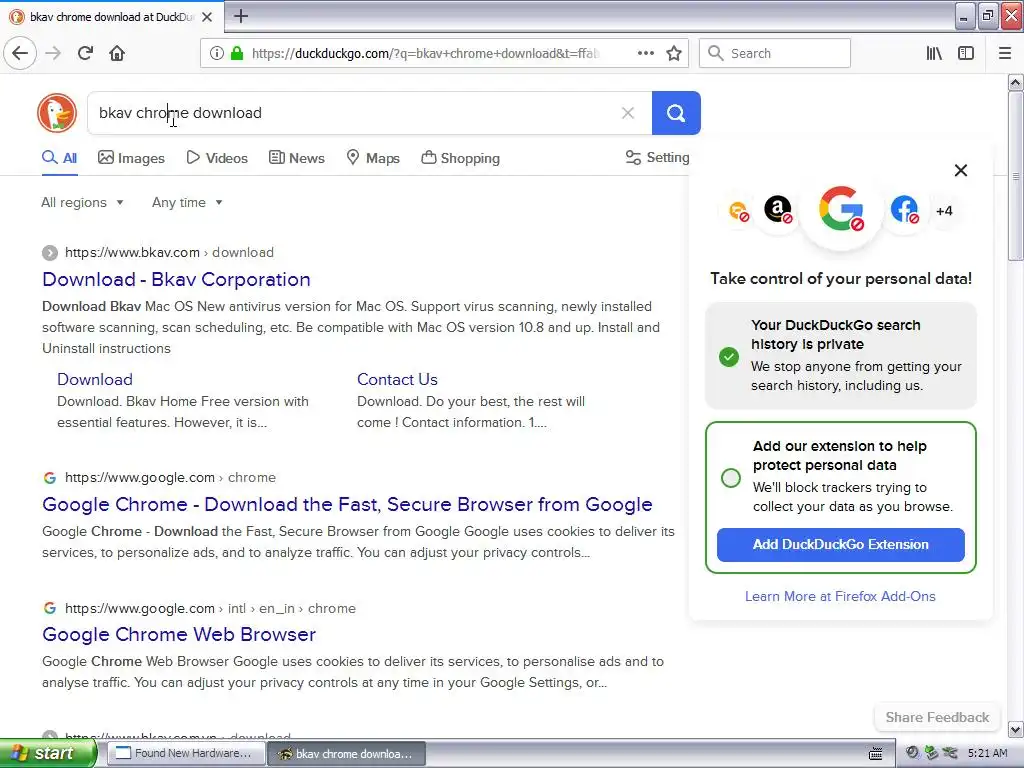Image resolution: width=1024 pixels, height=768 pixels.
Task: Open the Windows start menu
Action: tap(48, 753)
